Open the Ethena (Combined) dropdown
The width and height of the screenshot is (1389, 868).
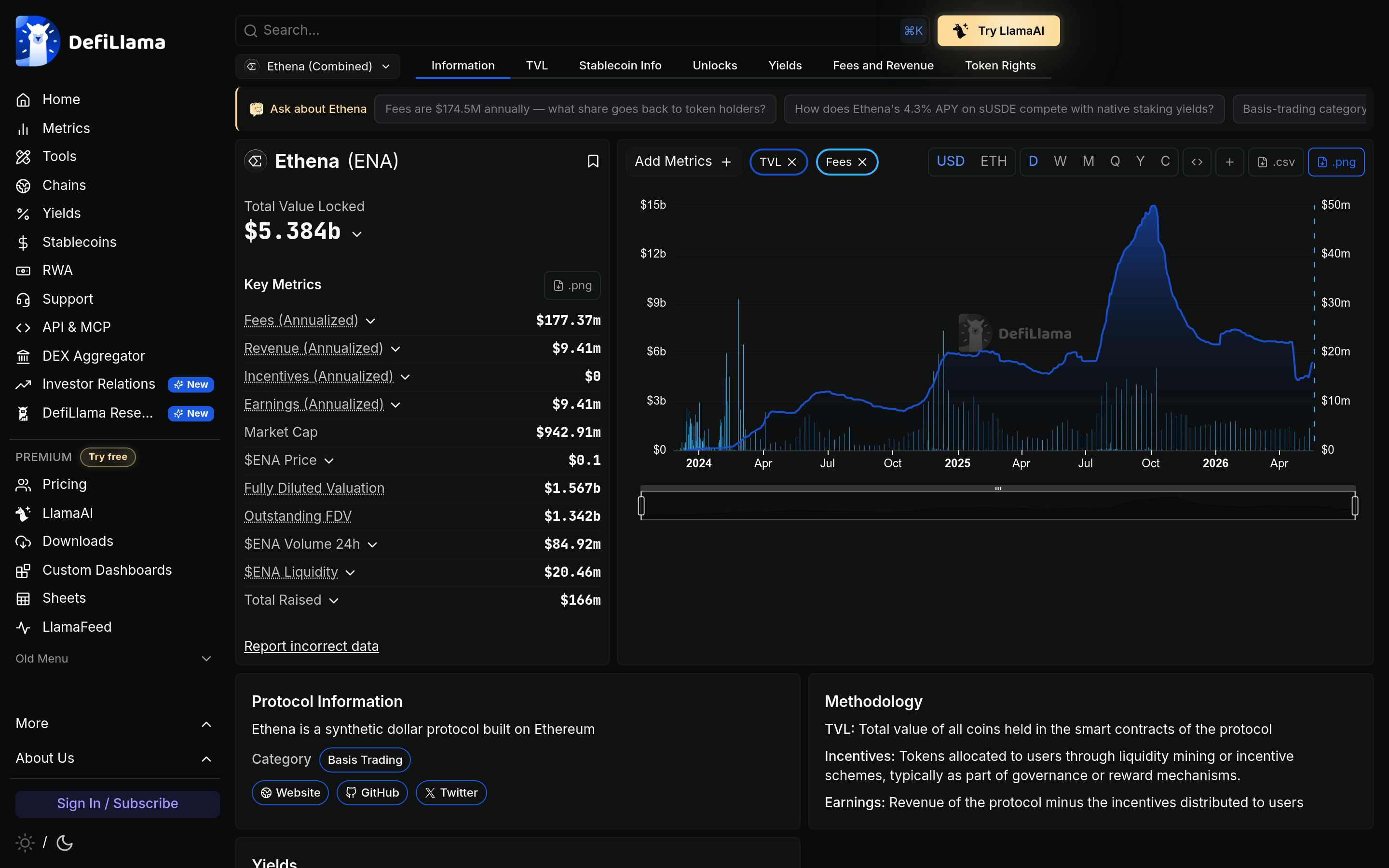pyautogui.click(x=318, y=66)
